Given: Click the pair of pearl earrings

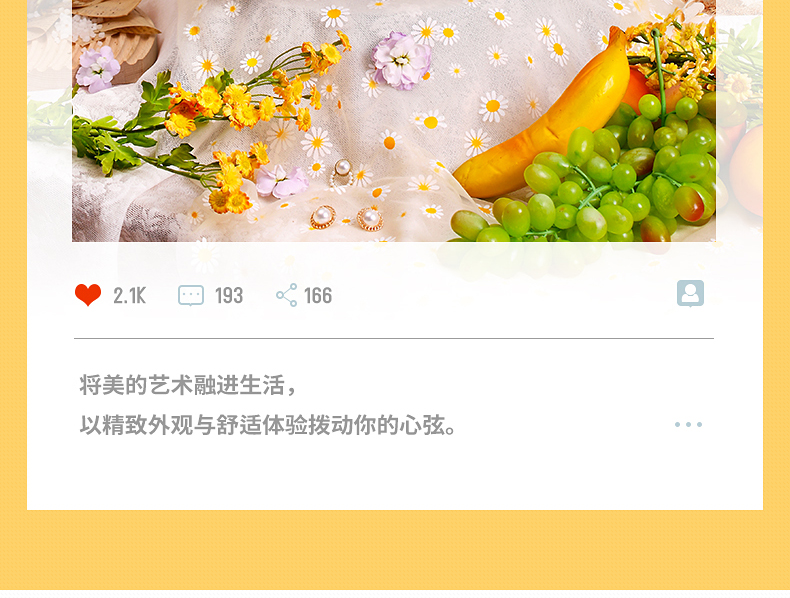Looking at the screenshot, I should 347,218.
